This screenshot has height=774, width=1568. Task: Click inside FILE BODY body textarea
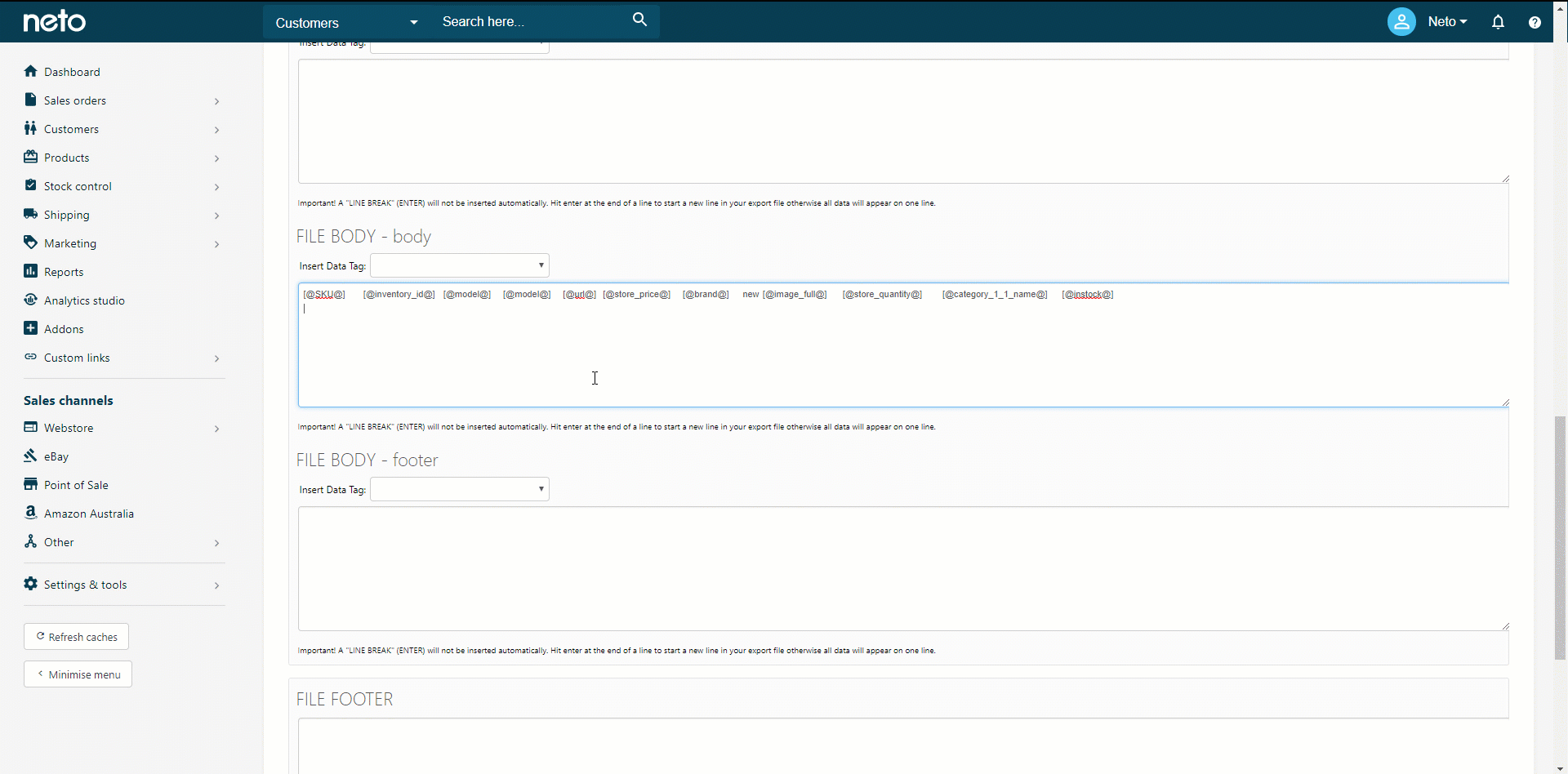click(903, 345)
